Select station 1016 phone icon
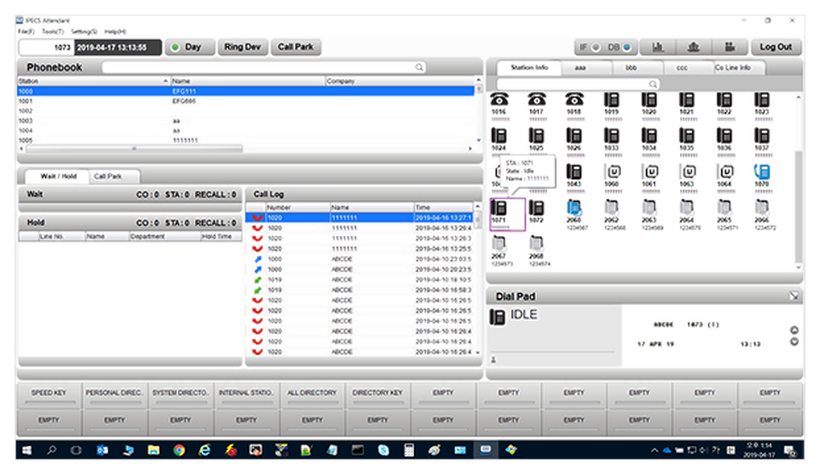This screenshot has width=820, height=475. pyautogui.click(x=499, y=99)
